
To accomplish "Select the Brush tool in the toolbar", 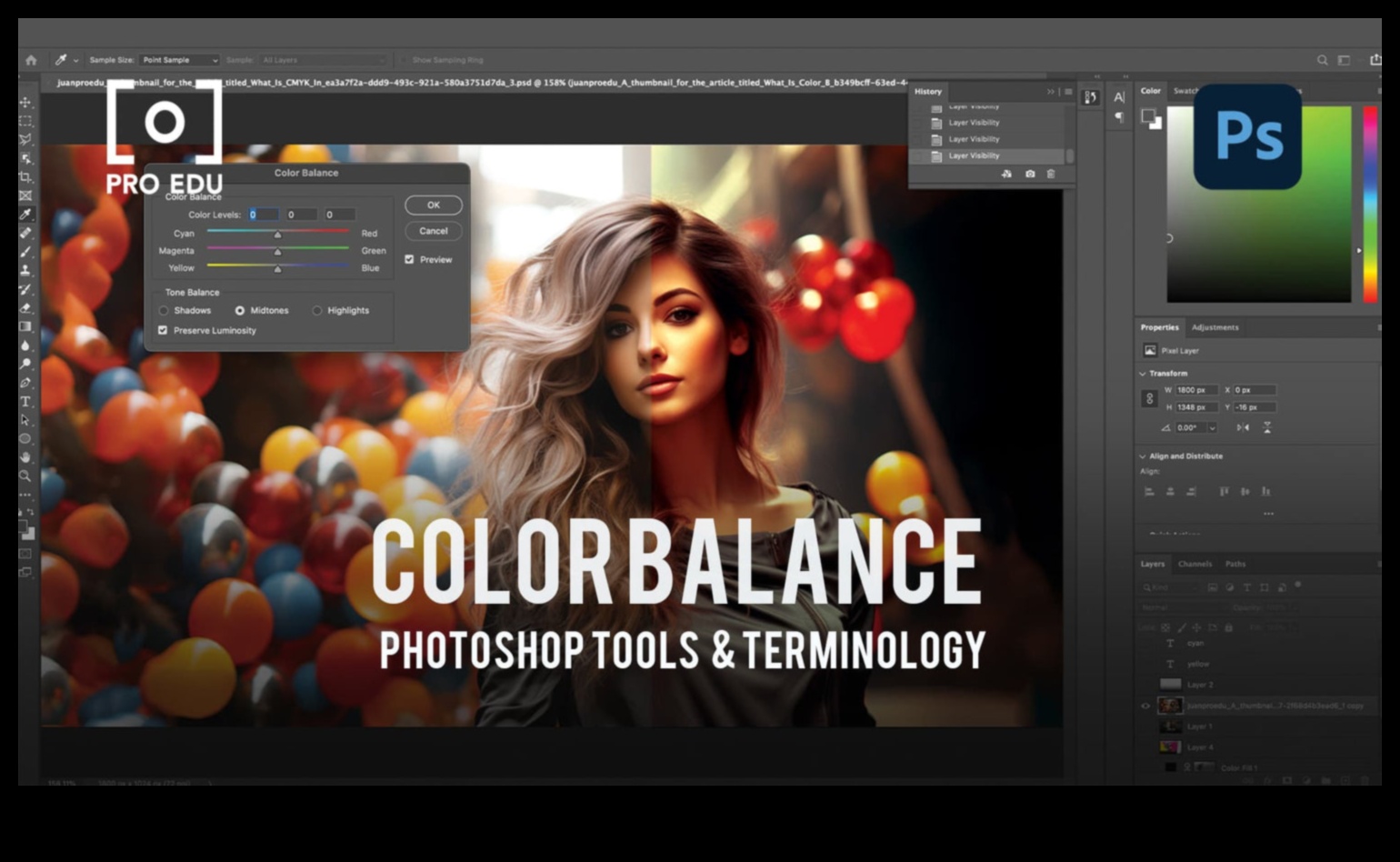I will tap(25, 252).
